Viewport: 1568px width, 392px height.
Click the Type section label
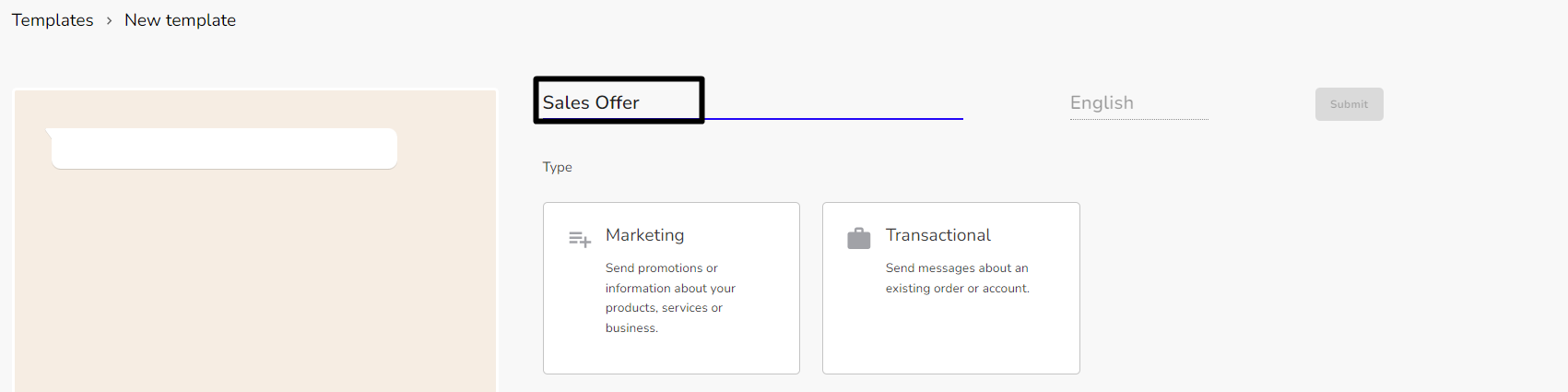point(558,167)
